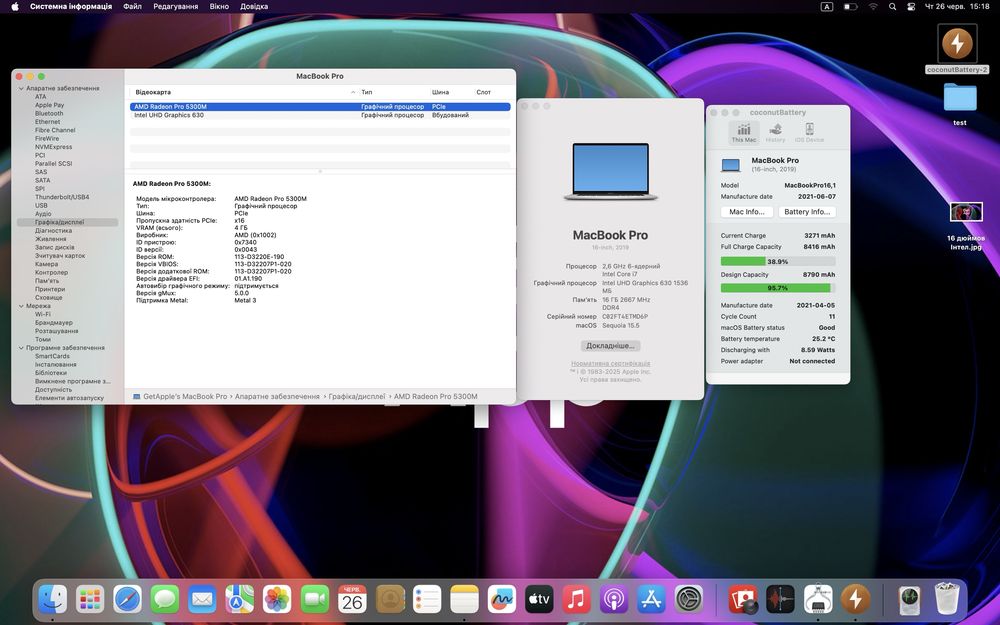Screen dimensions: 1000x625
Task: Open Voice Memos from the dock
Action: coord(781,599)
